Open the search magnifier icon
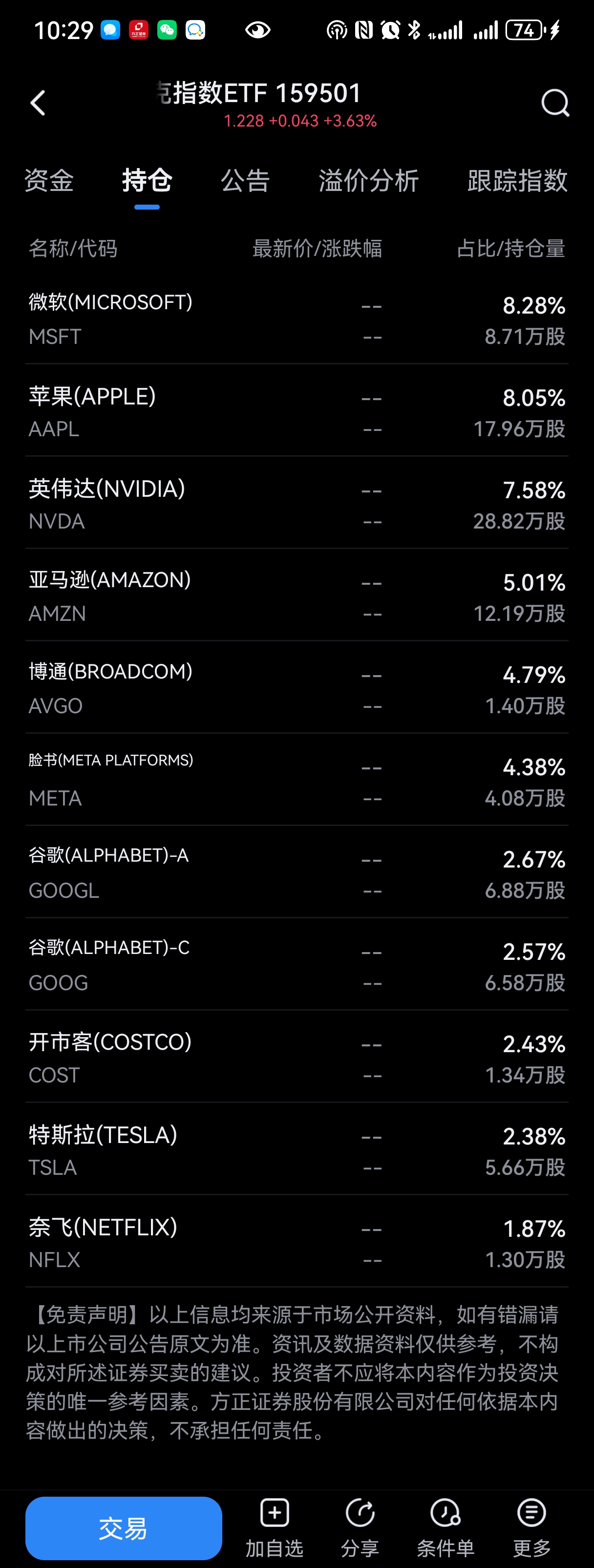The image size is (594, 1568). coord(555,103)
